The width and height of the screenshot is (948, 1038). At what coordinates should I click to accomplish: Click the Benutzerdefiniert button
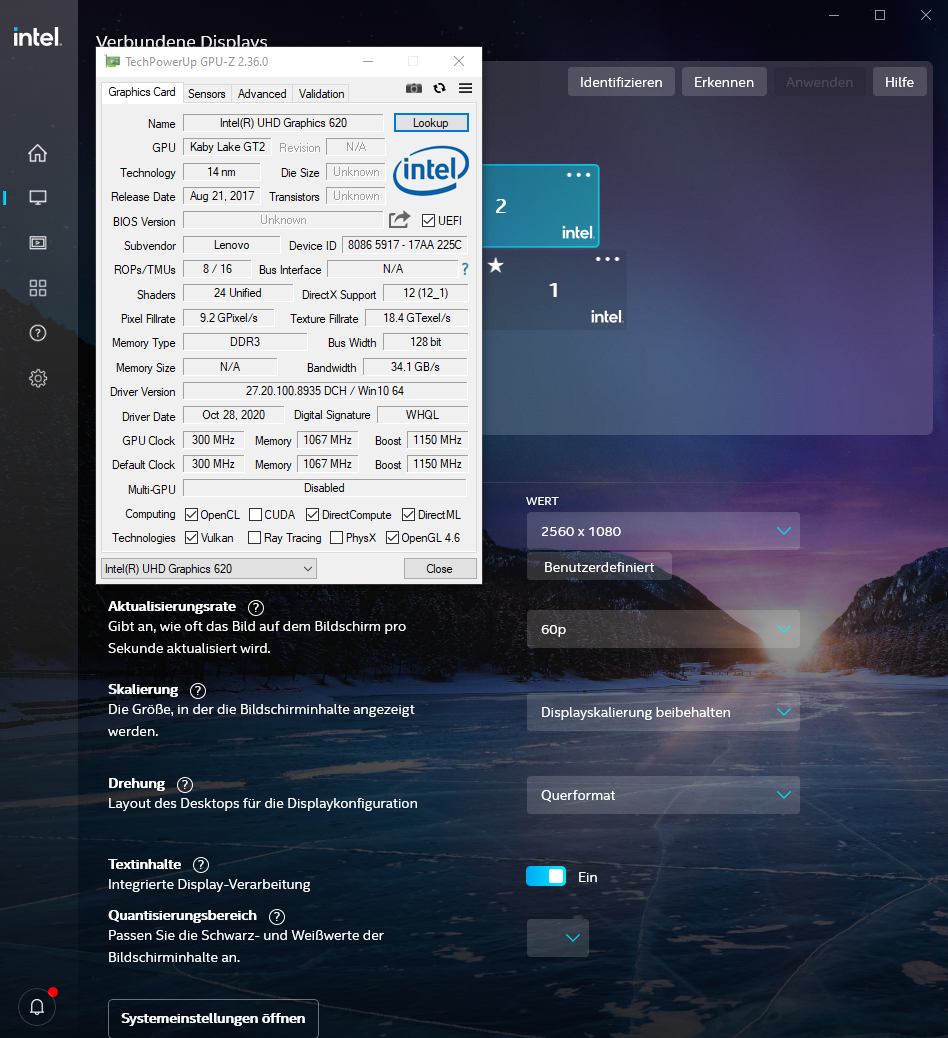(x=599, y=567)
